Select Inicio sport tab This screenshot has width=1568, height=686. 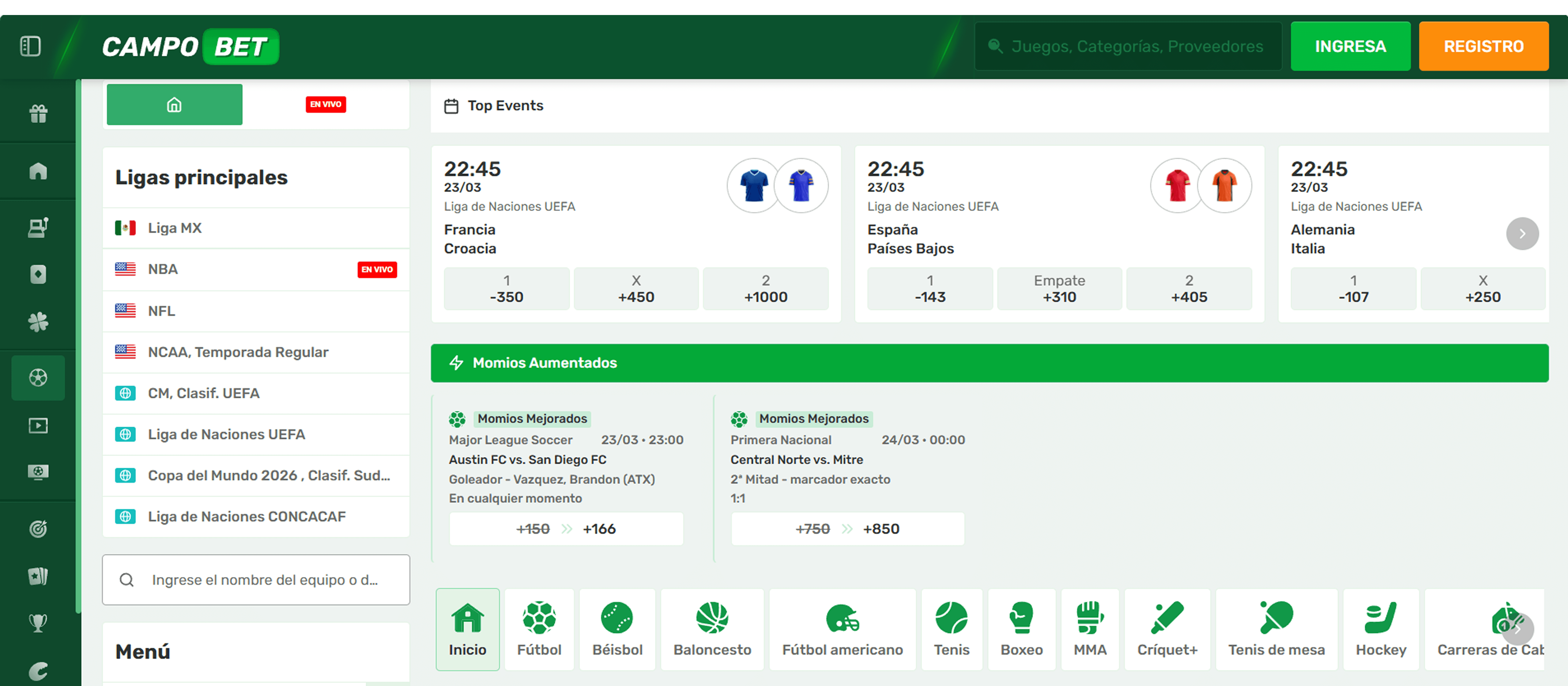tap(467, 629)
